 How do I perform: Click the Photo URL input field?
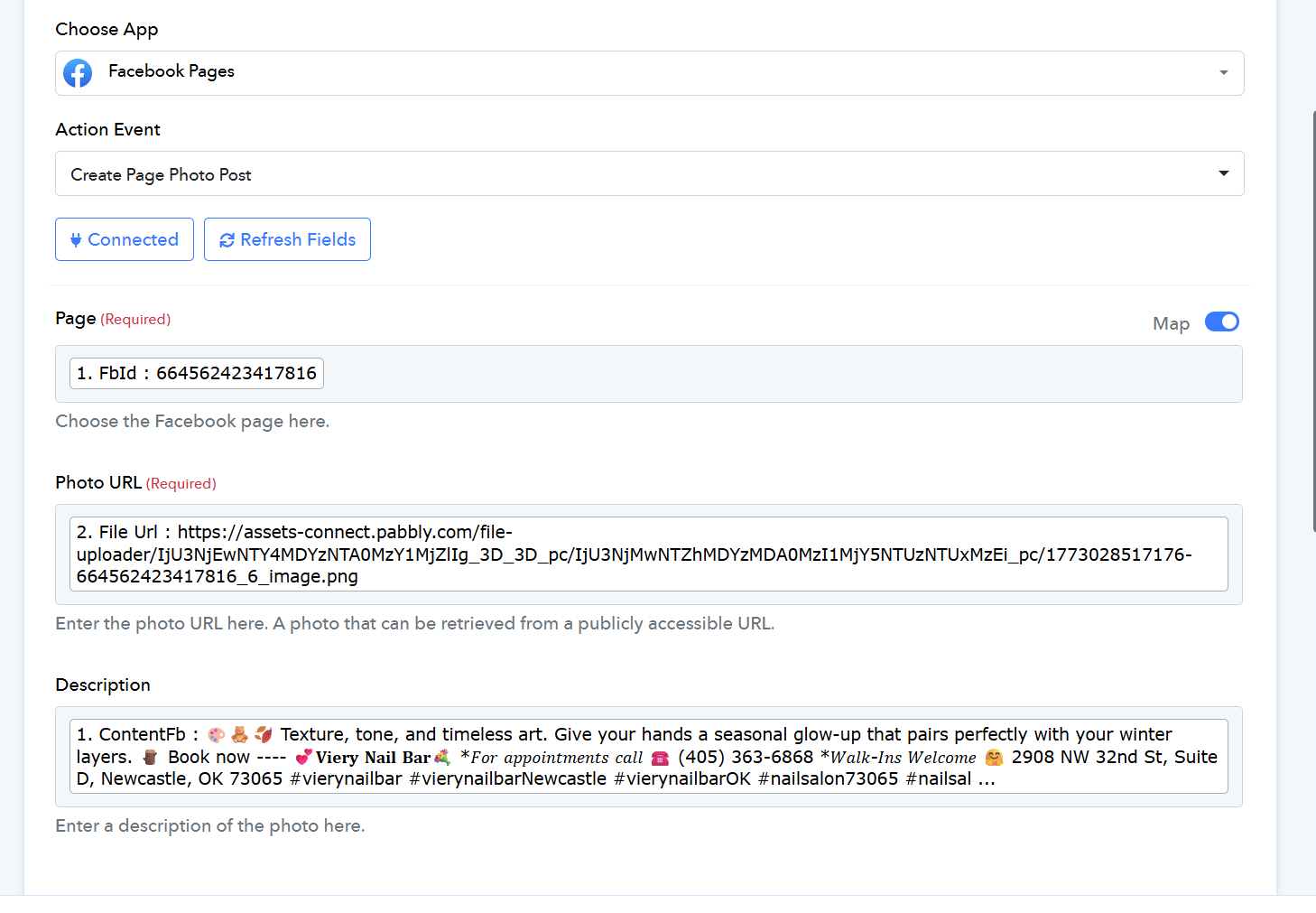coord(649,554)
